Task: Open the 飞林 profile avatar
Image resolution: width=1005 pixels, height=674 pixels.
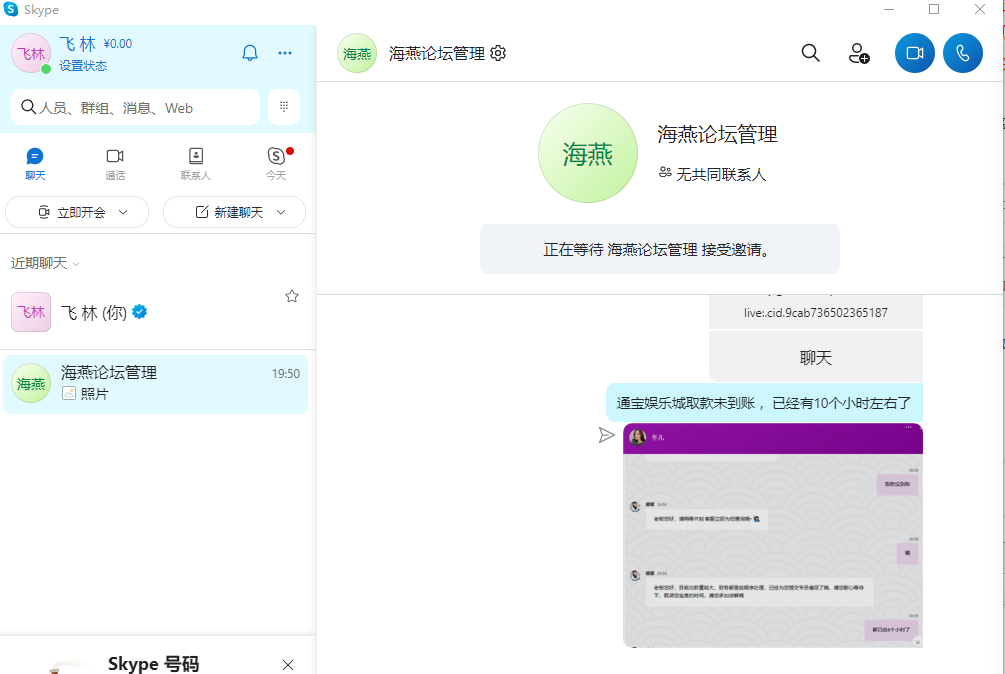Action: click(x=31, y=53)
